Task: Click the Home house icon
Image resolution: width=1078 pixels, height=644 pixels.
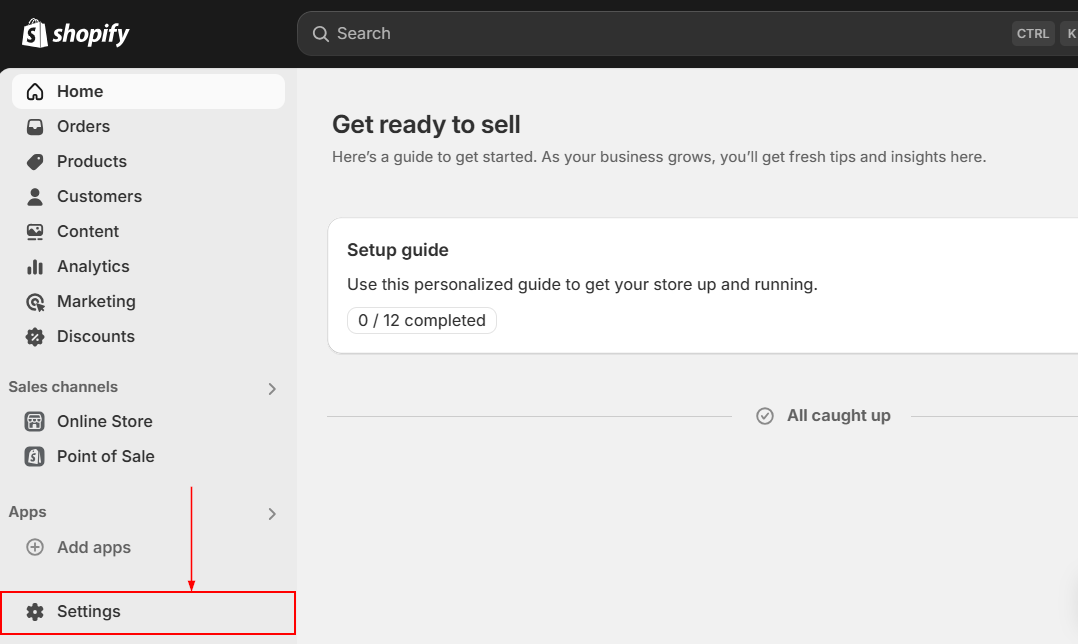Action: (35, 92)
